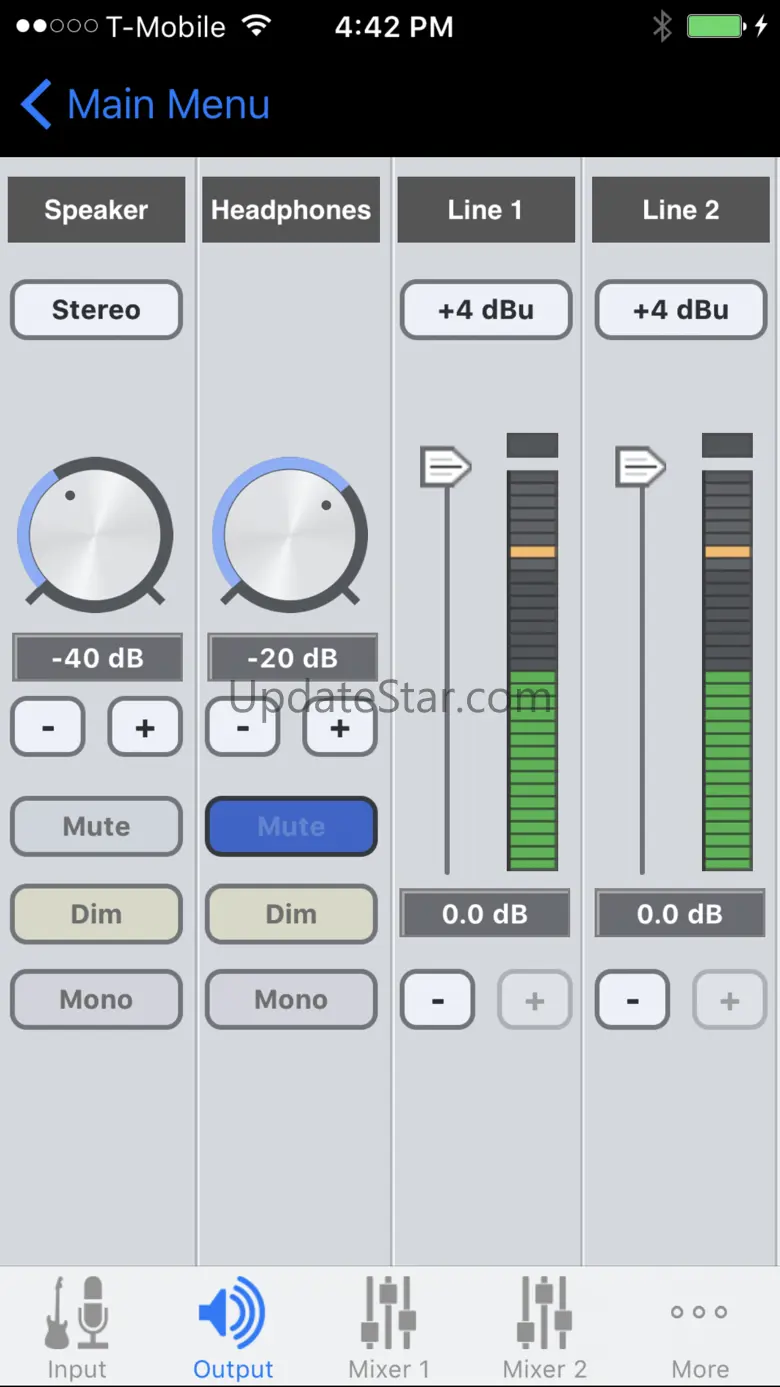Screen dimensions: 780x1387
Task: Select the Line 1 channel header
Action: (x=486, y=210)
